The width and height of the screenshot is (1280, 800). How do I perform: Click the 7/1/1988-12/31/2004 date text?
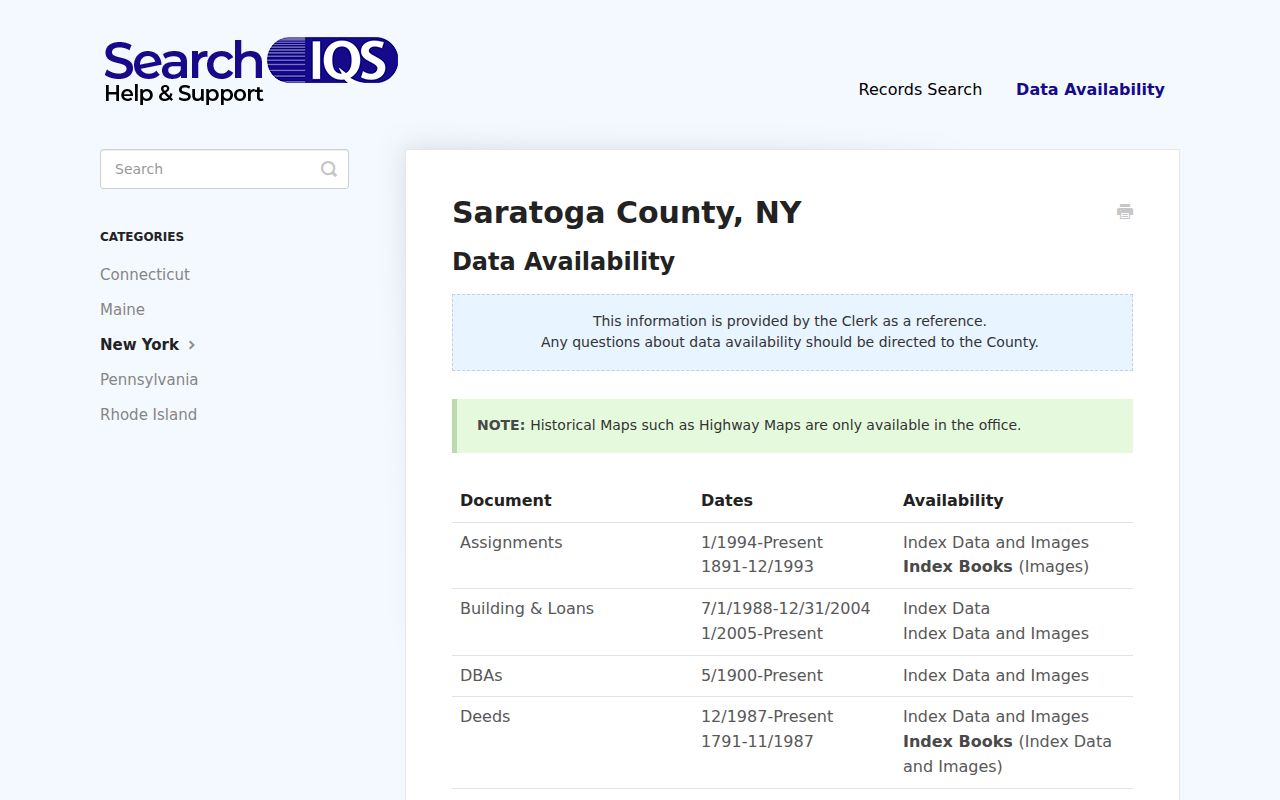[786, 608]
